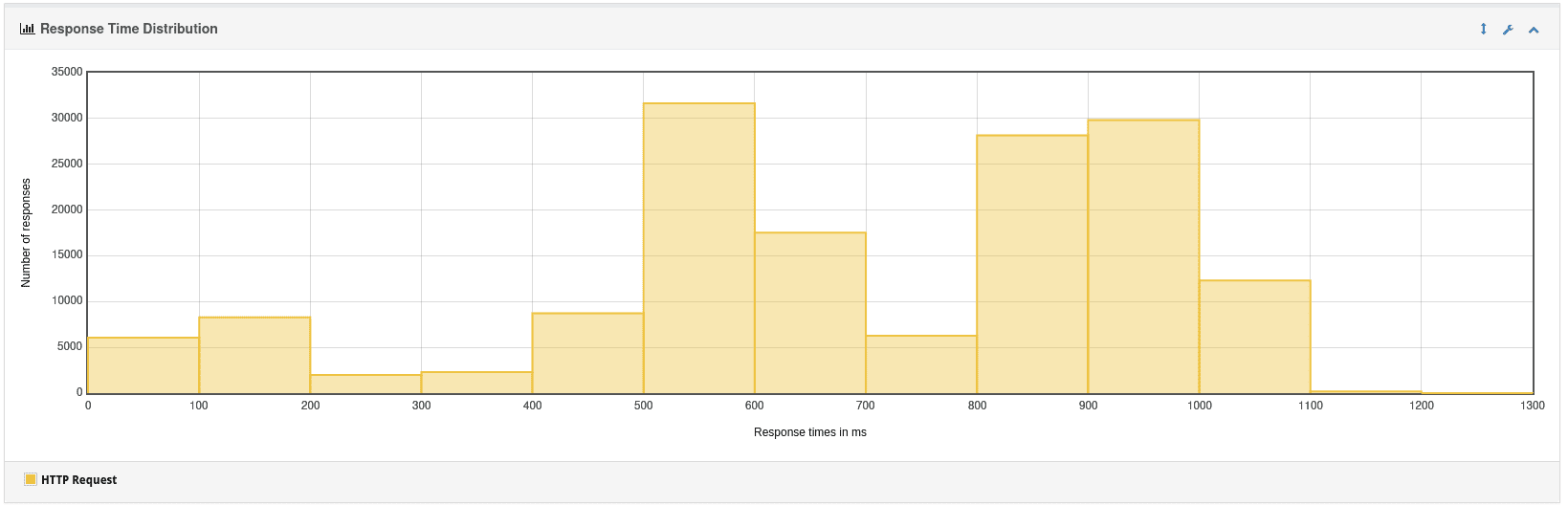
Task: Select the 300-400 ms histogram bar
Action: (476, 383)
